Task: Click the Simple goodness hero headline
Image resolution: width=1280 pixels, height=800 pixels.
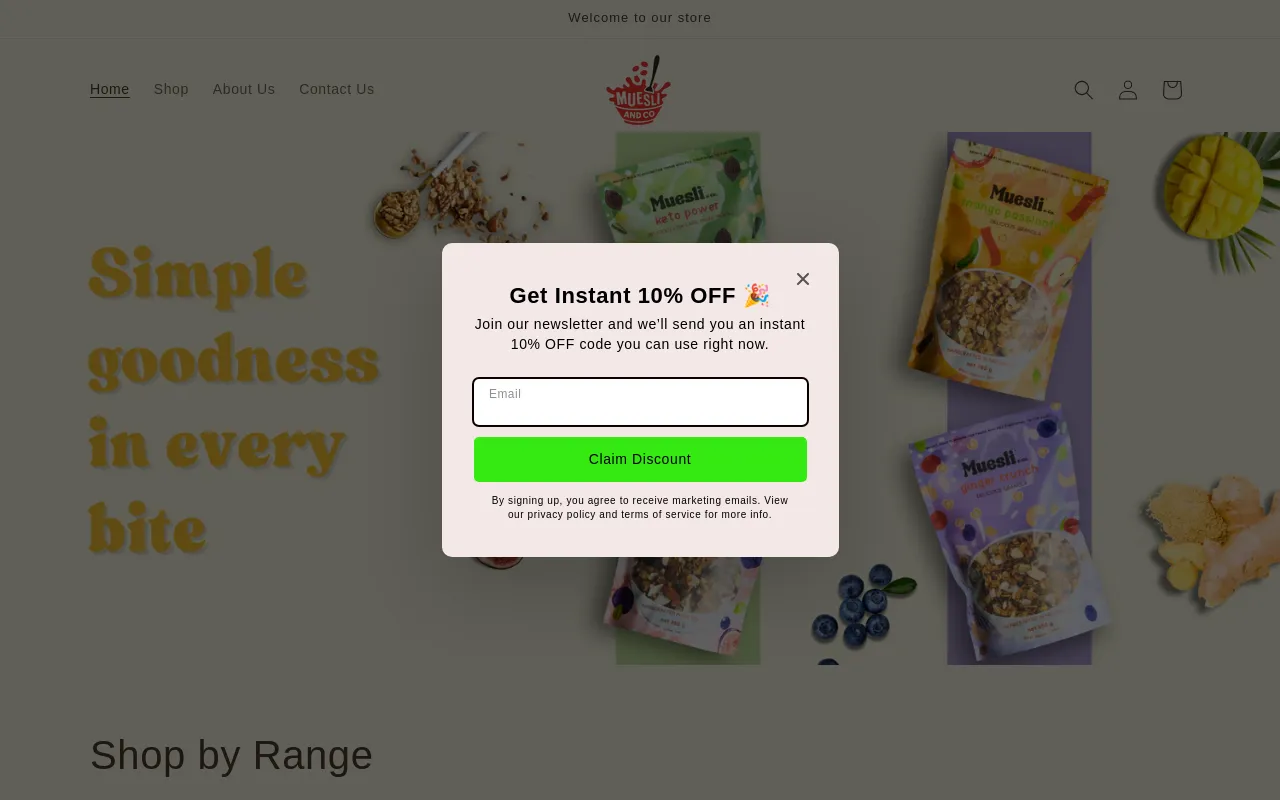Action: click(235, 400)
